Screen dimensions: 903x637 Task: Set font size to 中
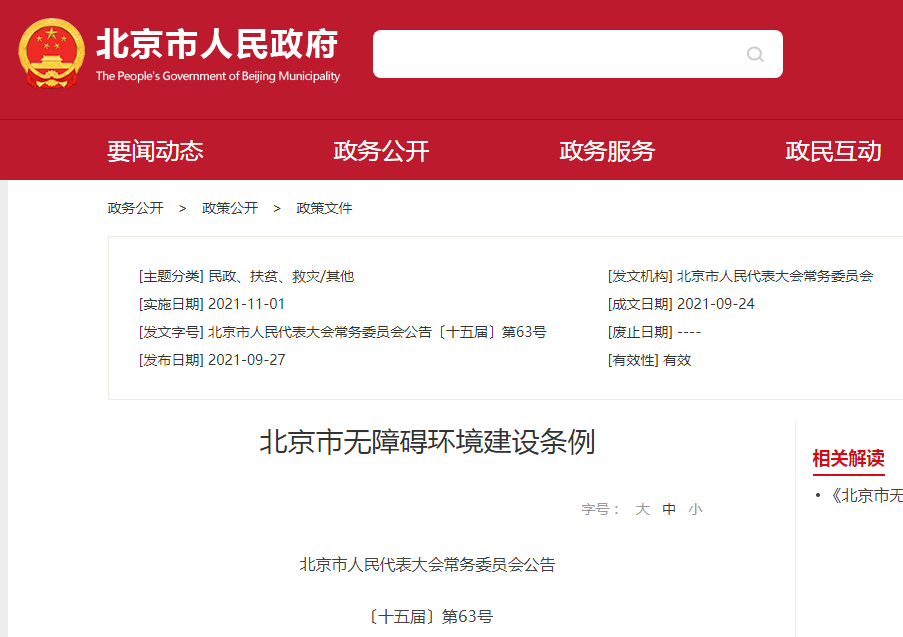(x=669, y=509)
